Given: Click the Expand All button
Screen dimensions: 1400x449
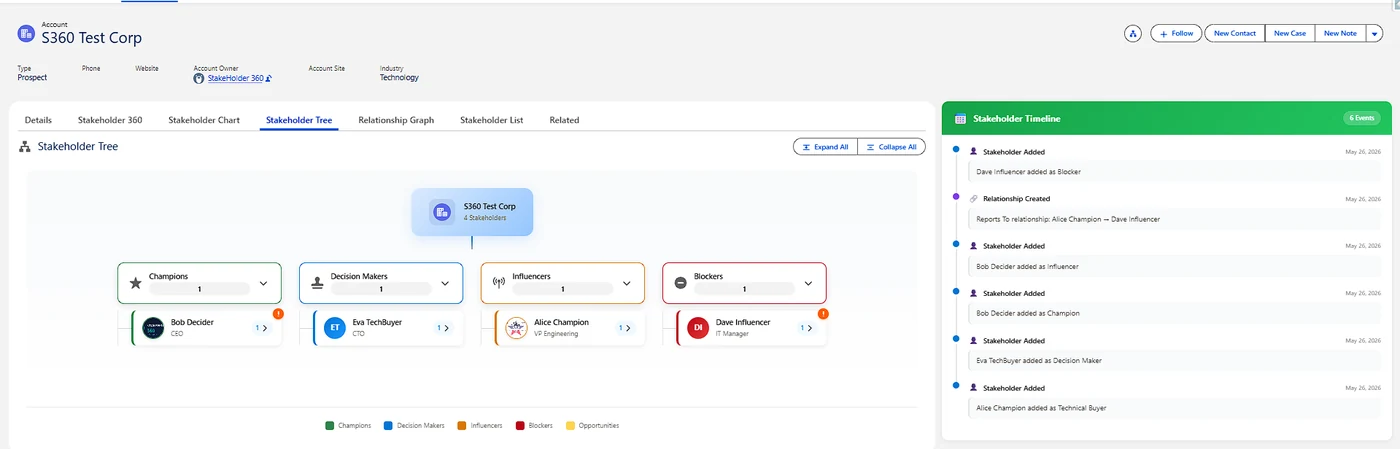Looking at the screenshot, I should click(x=825, y=147).
